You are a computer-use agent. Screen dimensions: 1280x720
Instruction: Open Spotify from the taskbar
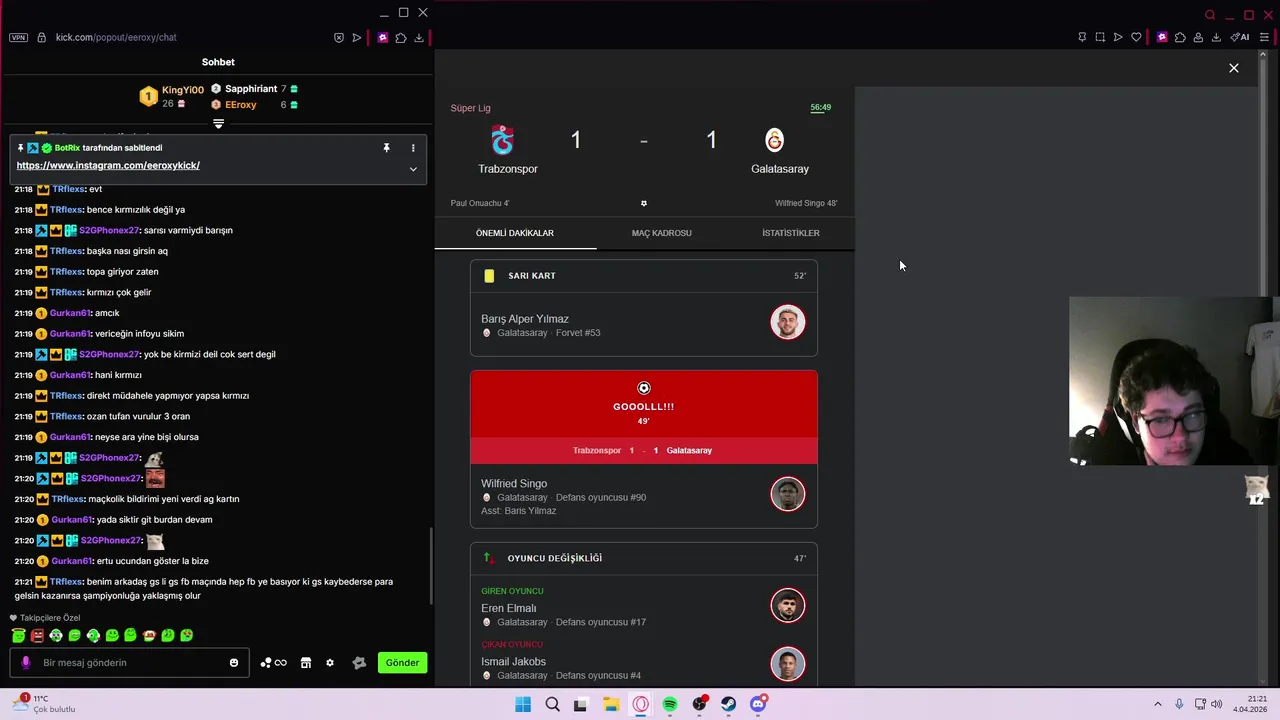[670, 704]
